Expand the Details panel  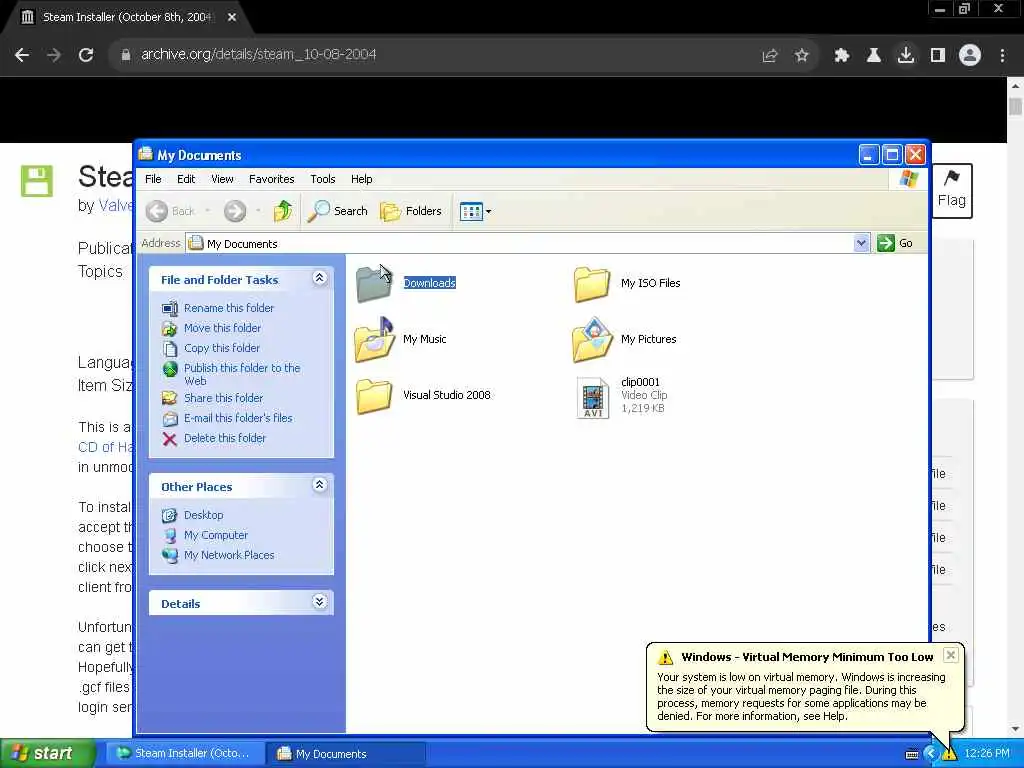coord(319,602)
